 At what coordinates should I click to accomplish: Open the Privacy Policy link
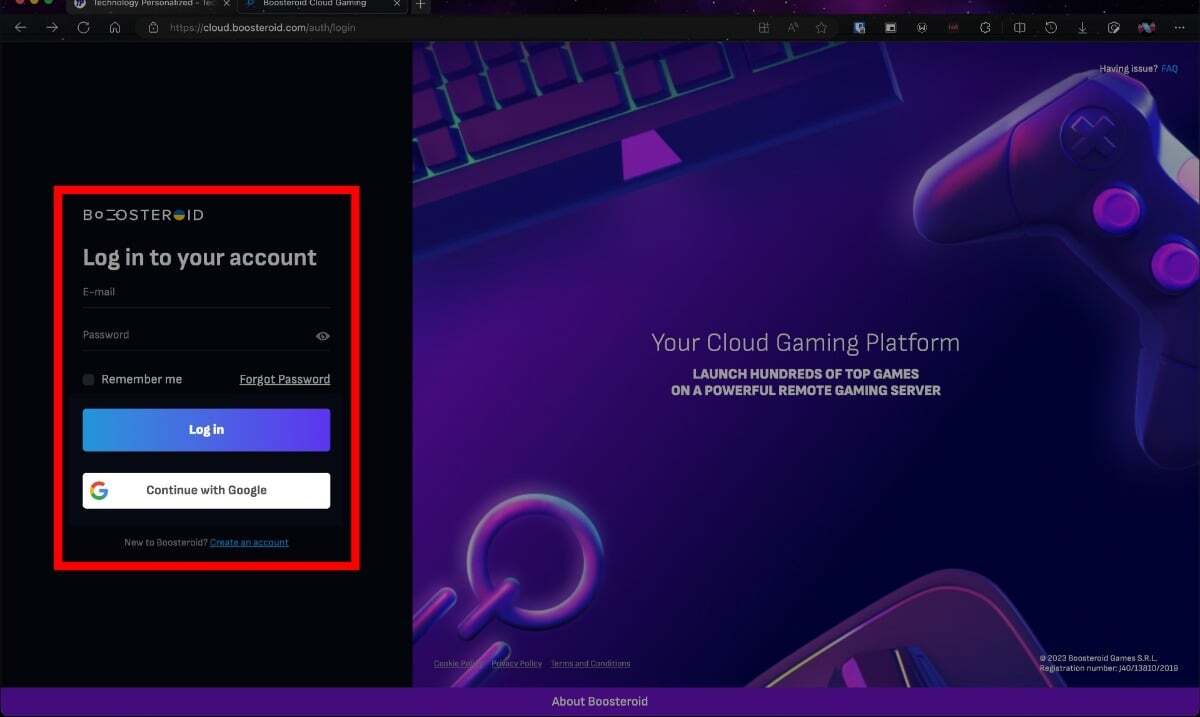(516, 664)
